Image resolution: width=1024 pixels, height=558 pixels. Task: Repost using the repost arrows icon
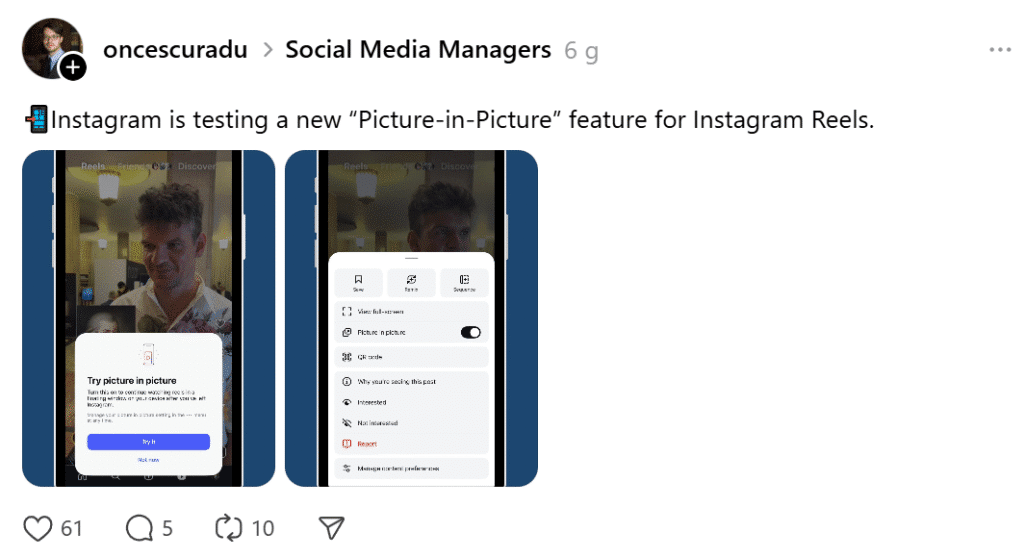point(229,527)
